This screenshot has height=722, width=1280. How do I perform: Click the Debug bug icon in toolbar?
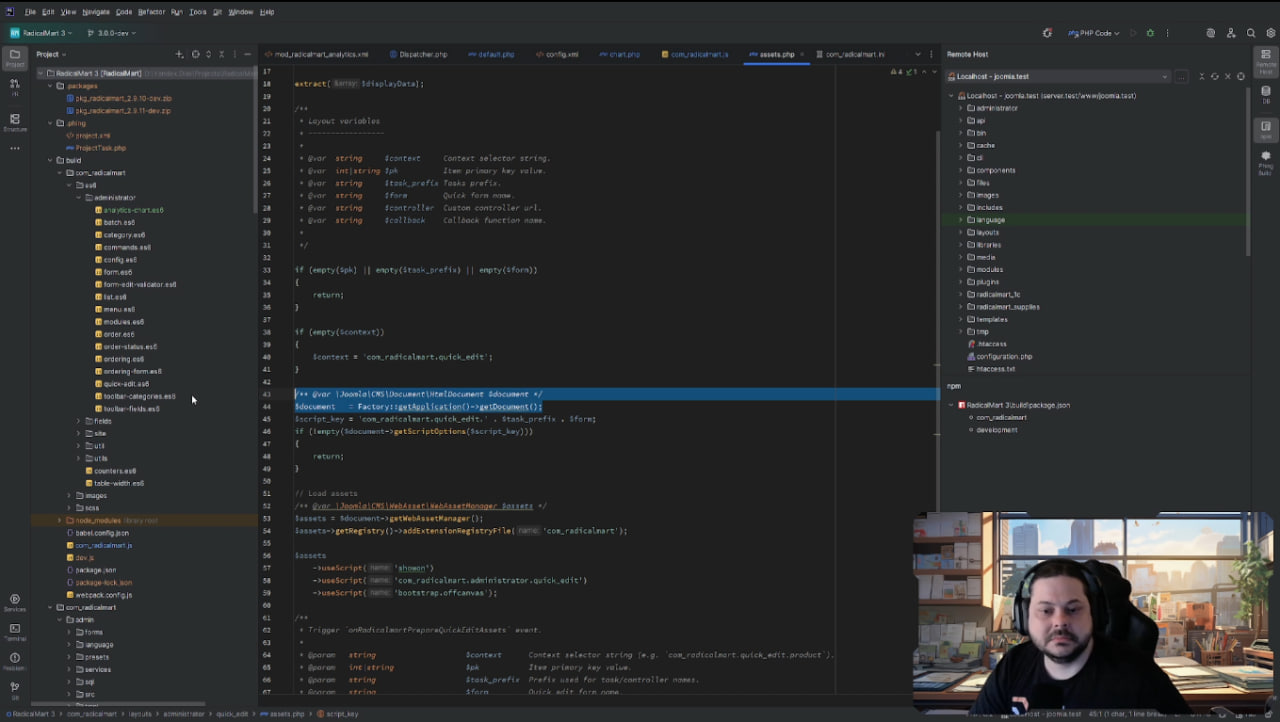click(1150, 33)
